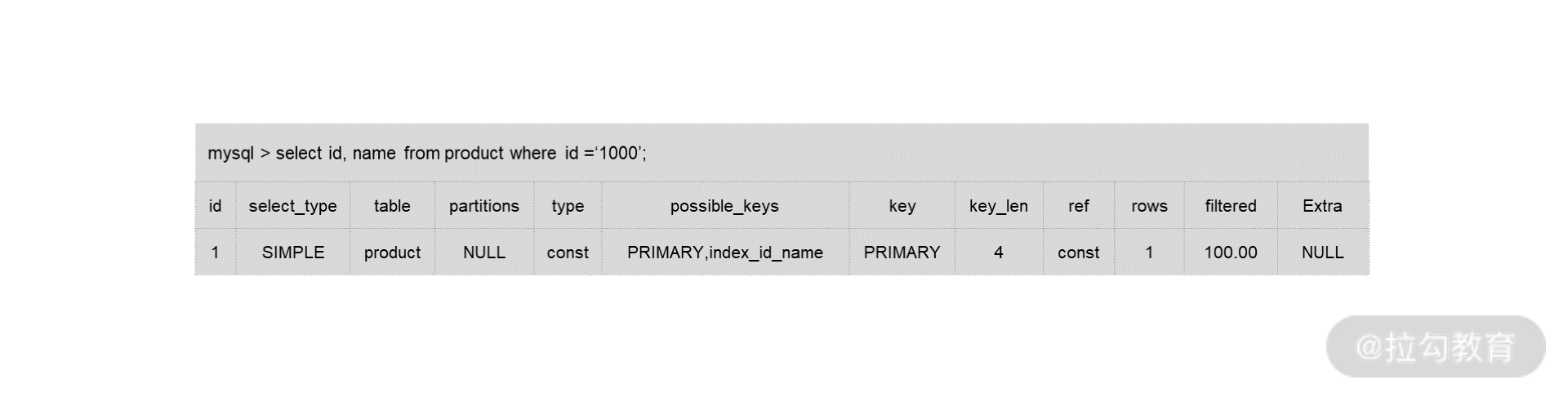Click the NULL partitions cell
This screenshot has width=1568, height=398.
(x=484, y=253)
